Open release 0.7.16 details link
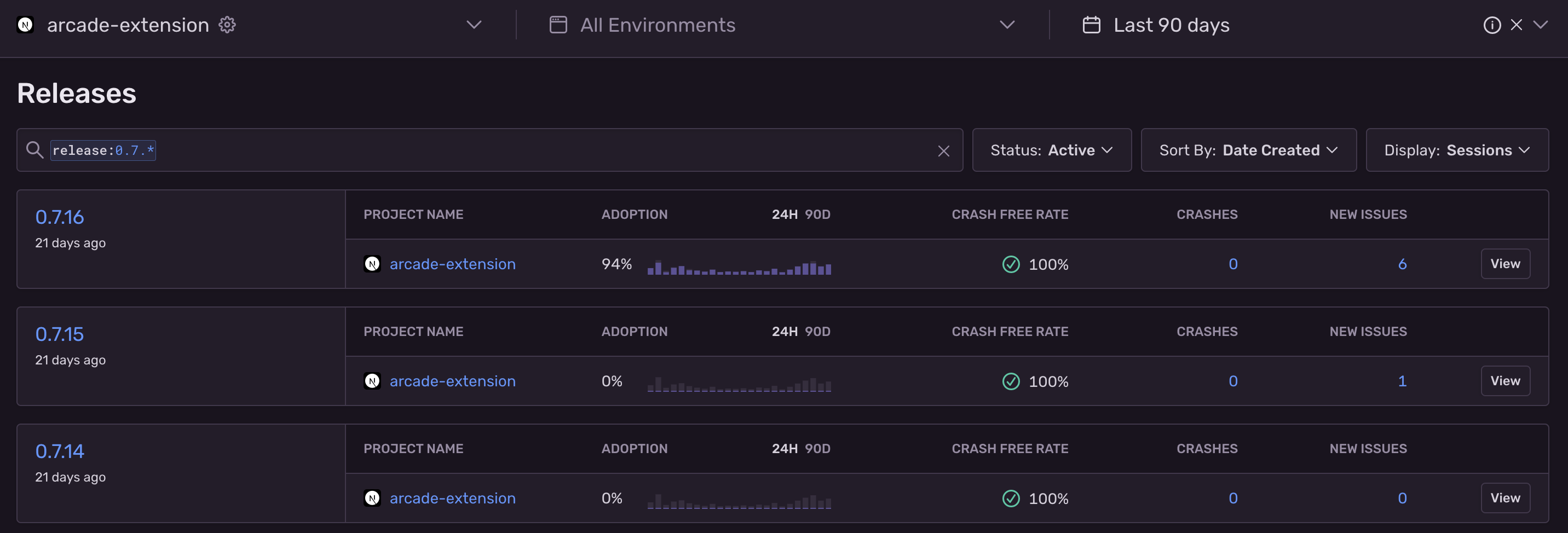This screenshot has width=1568, height=533. coord(60,217)
